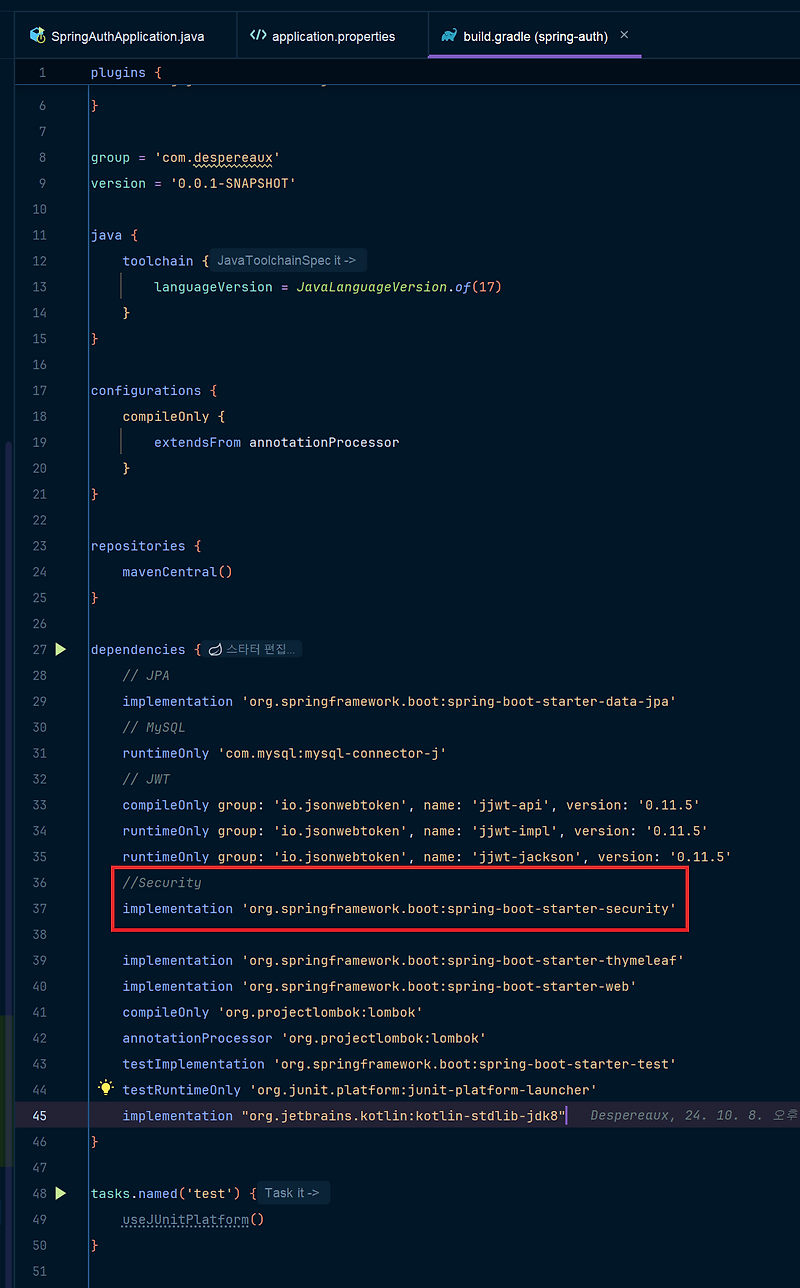Image resolution: width=800 pixels, height=1288 pixels.
Task: Switch to the application.properties tab
Action: coord(330,34)
